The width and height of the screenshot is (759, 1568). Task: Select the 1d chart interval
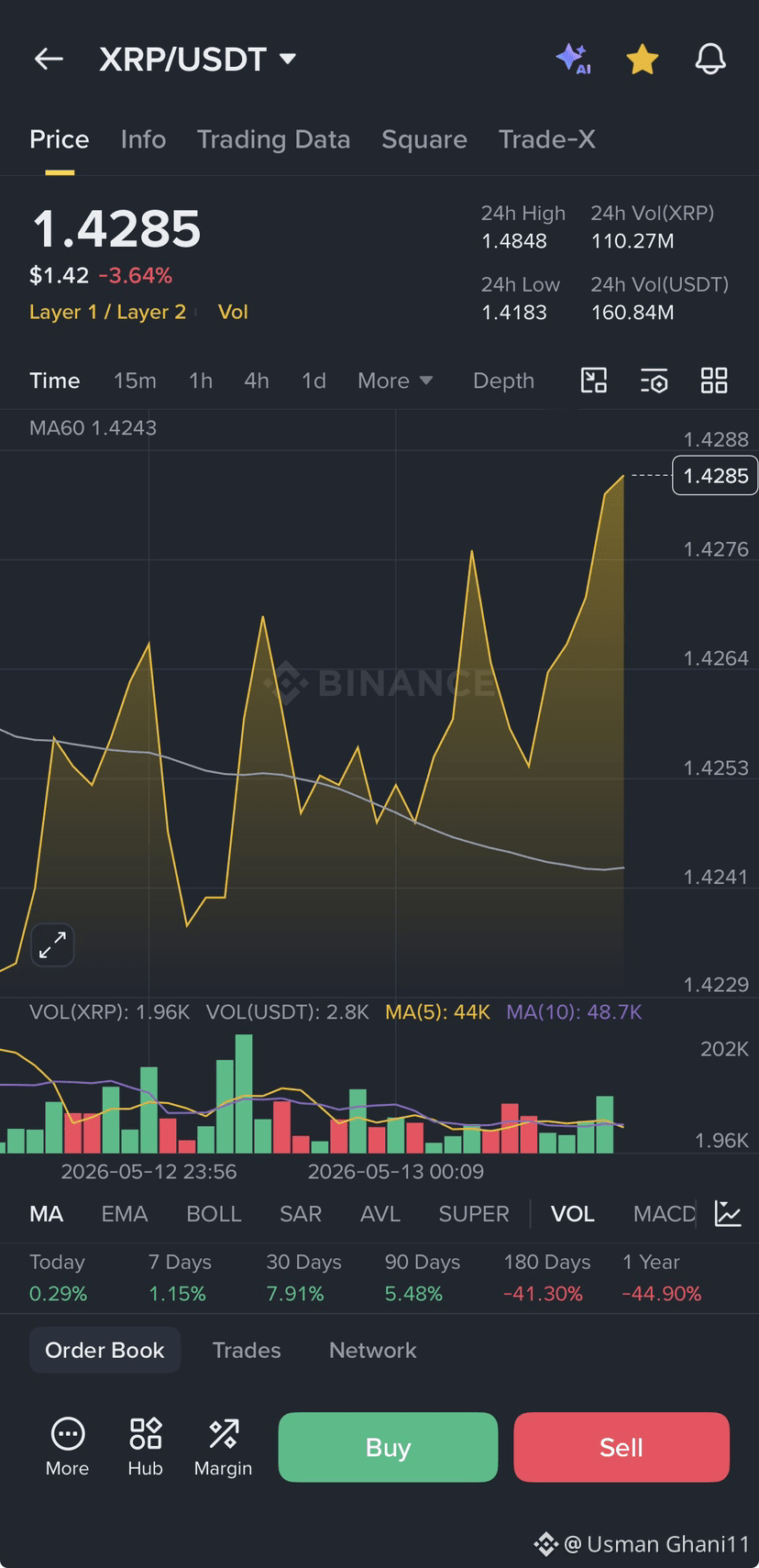313,381
